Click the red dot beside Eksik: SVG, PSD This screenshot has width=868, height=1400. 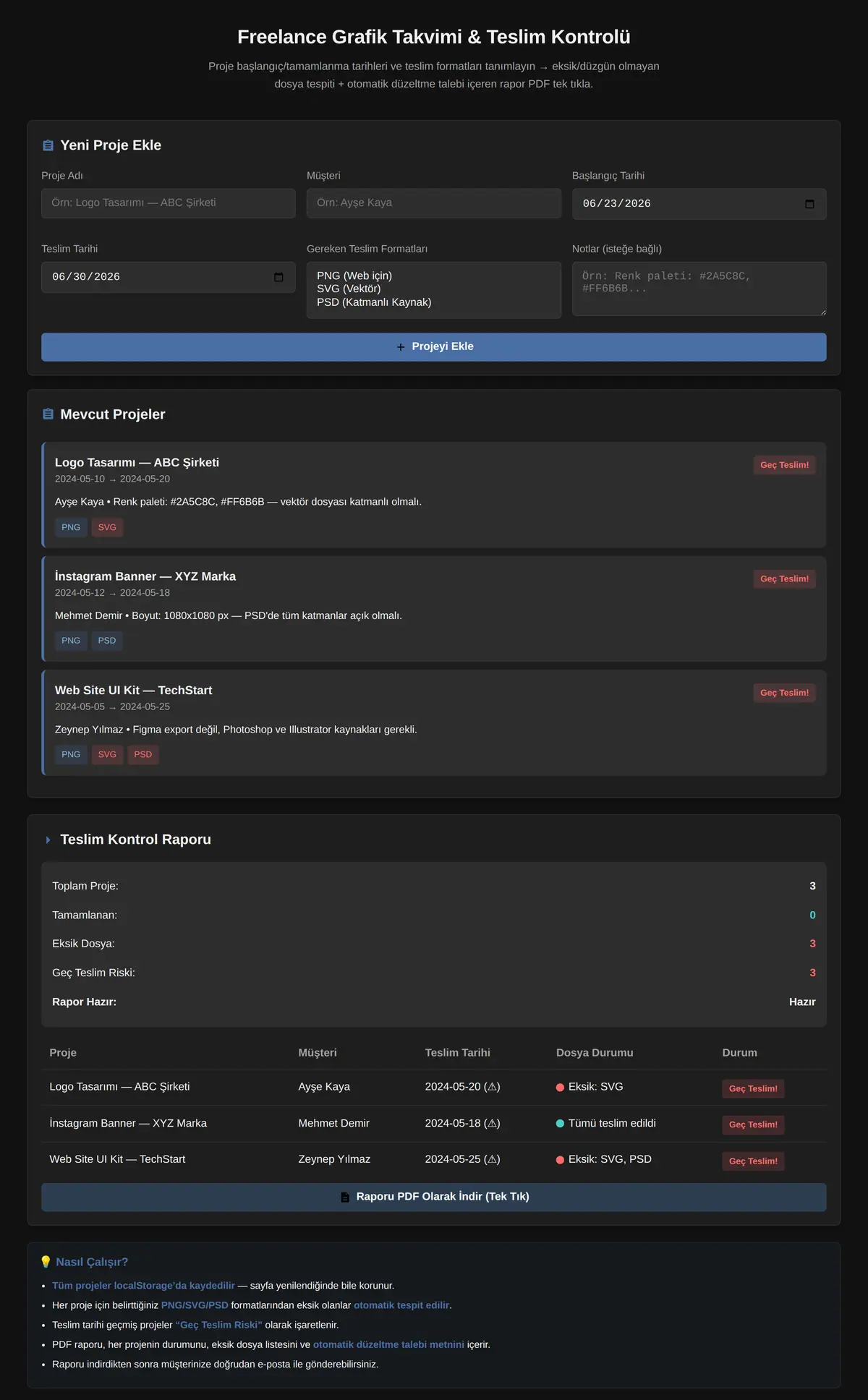coord(560,1160)
